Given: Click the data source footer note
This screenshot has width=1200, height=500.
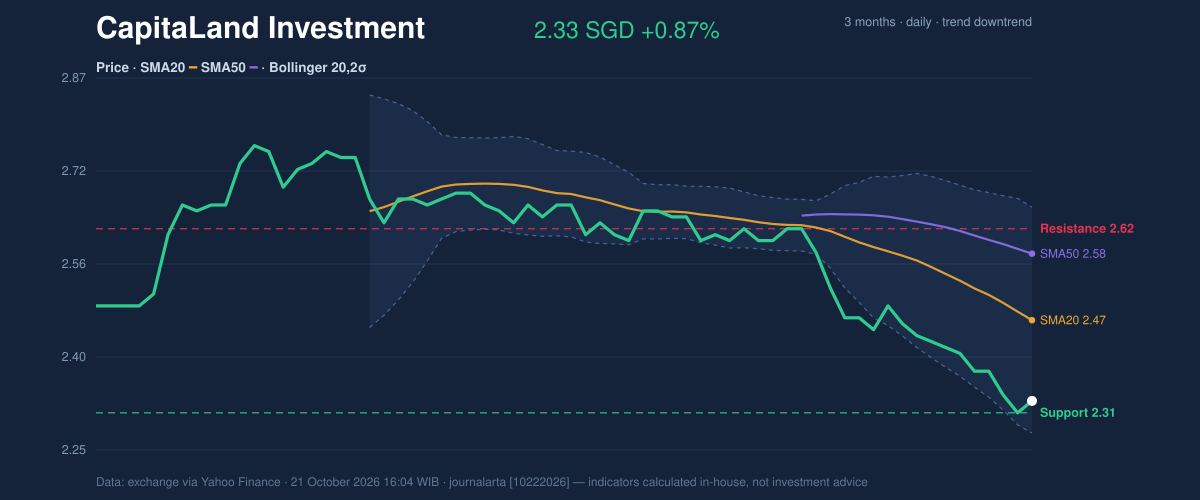Looking at the screenshot, I should click(x=482, y=482).
